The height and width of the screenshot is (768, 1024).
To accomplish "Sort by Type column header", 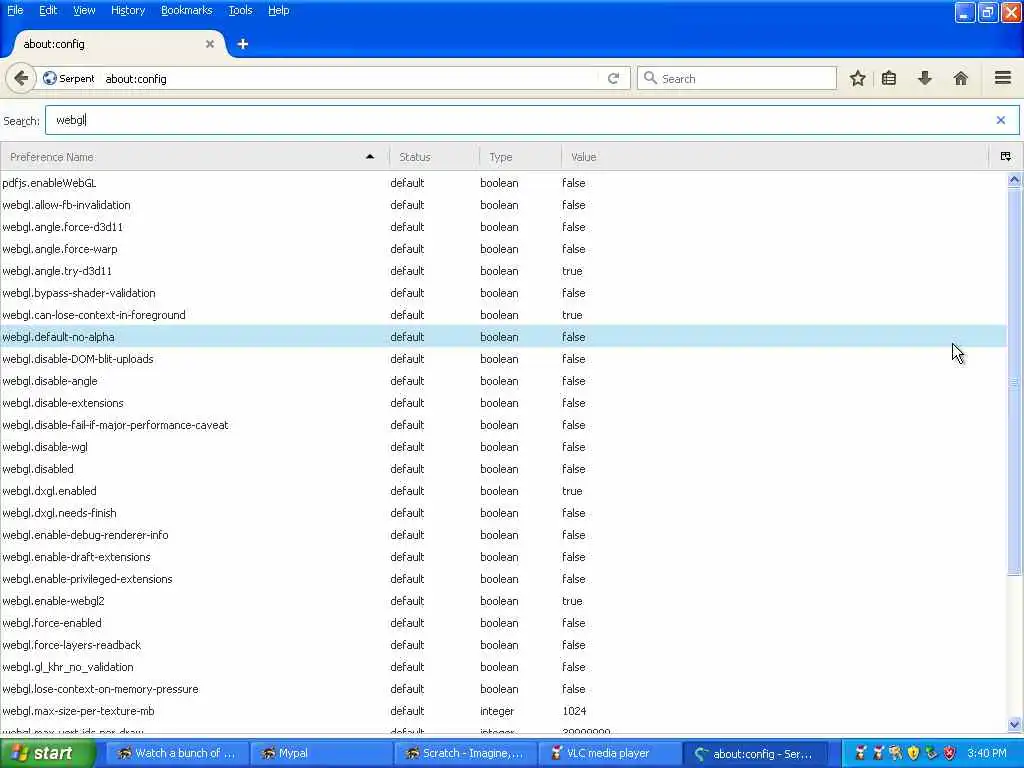I will coord(520,157).
